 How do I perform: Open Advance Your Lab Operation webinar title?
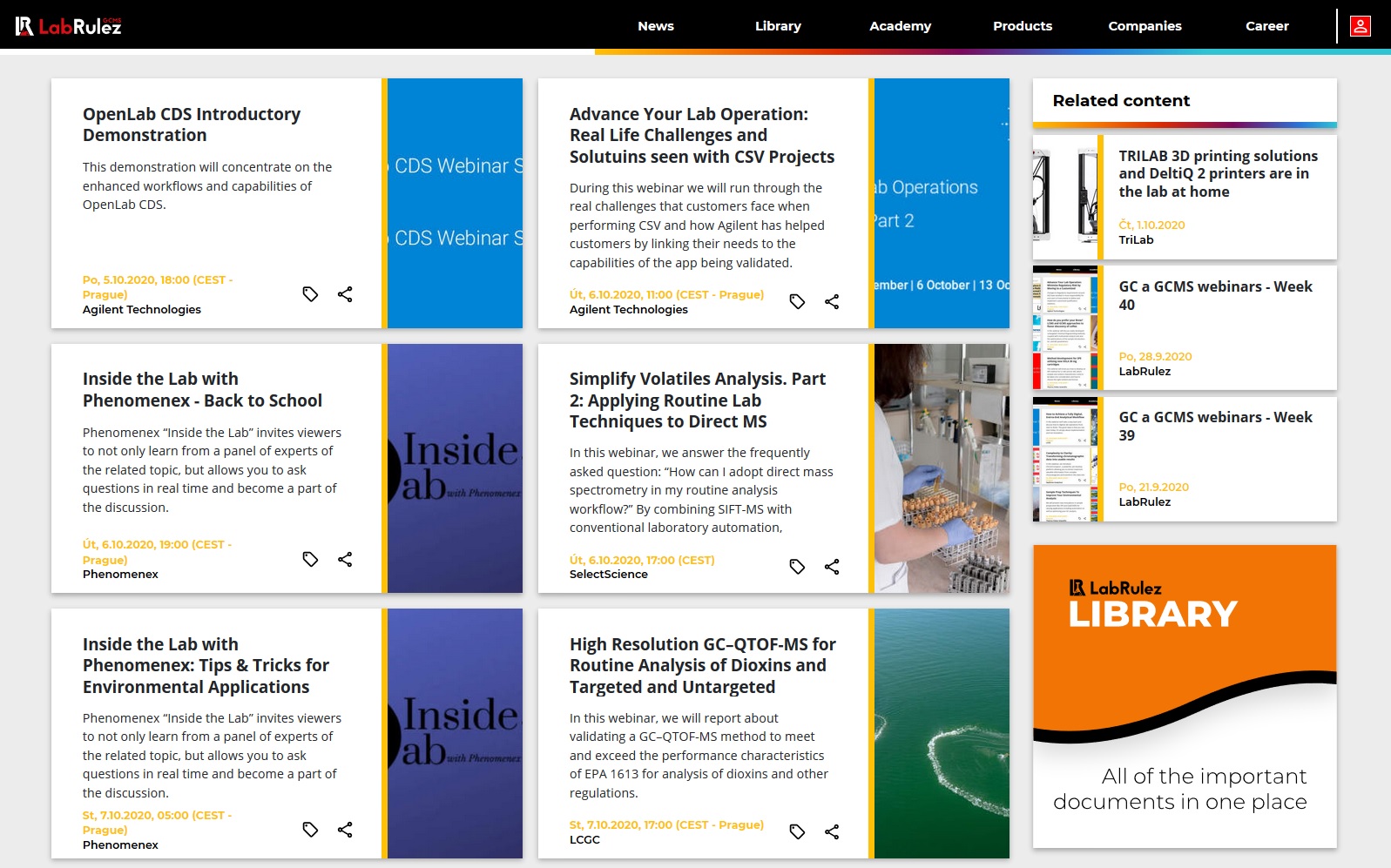(x=702, y=135)
